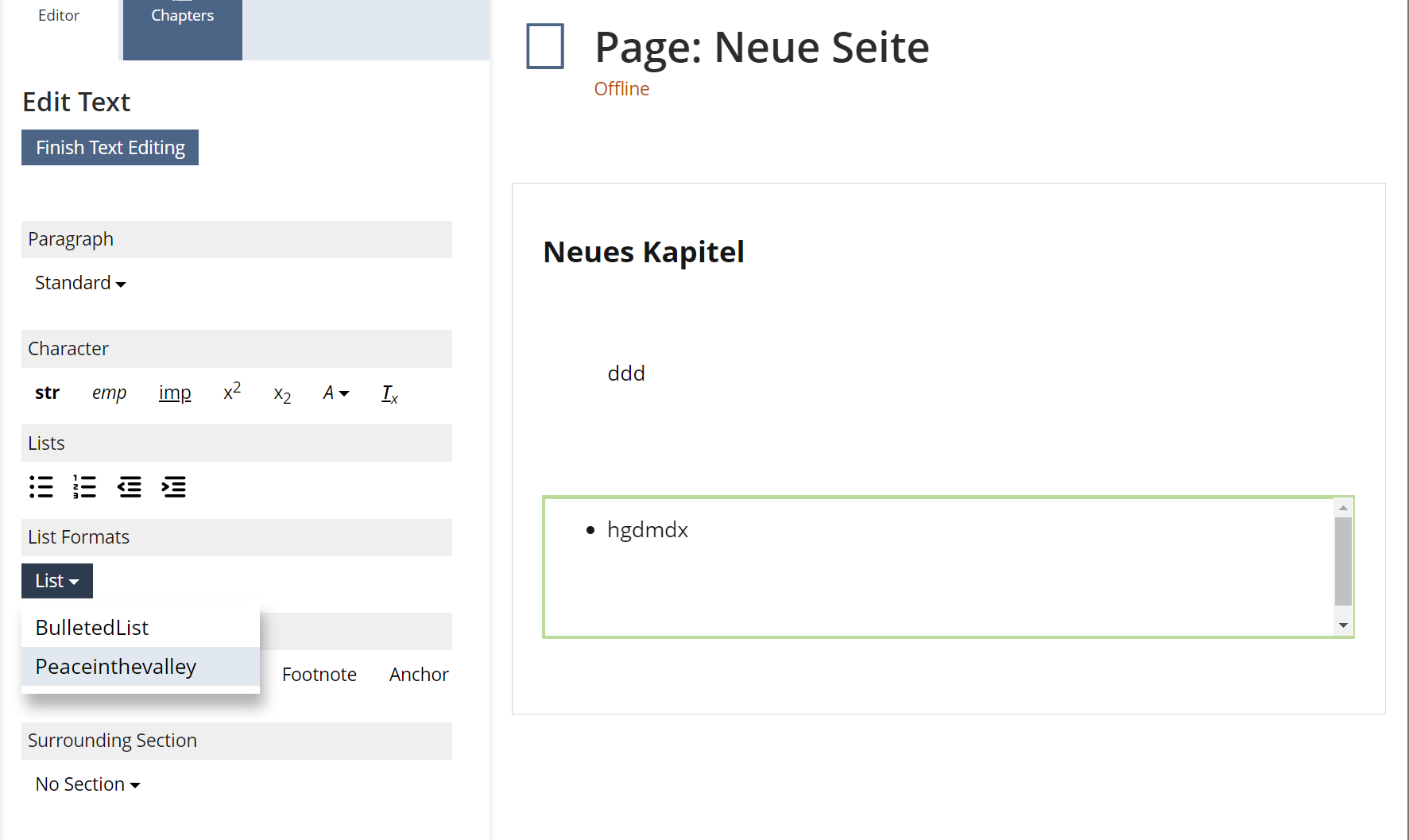Insert a numbered list

click(85, 486)
